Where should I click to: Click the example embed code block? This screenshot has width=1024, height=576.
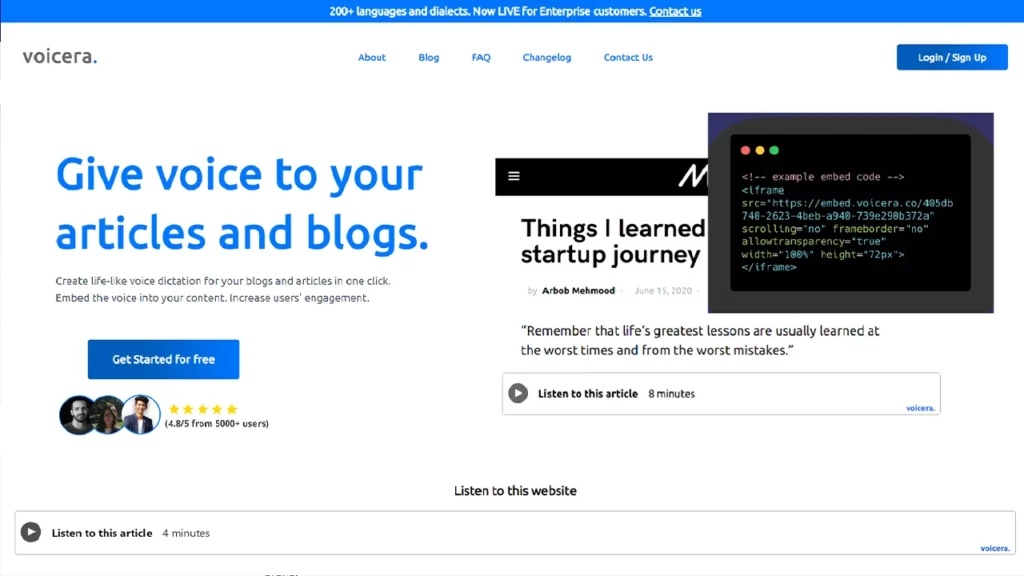[849, 222]
